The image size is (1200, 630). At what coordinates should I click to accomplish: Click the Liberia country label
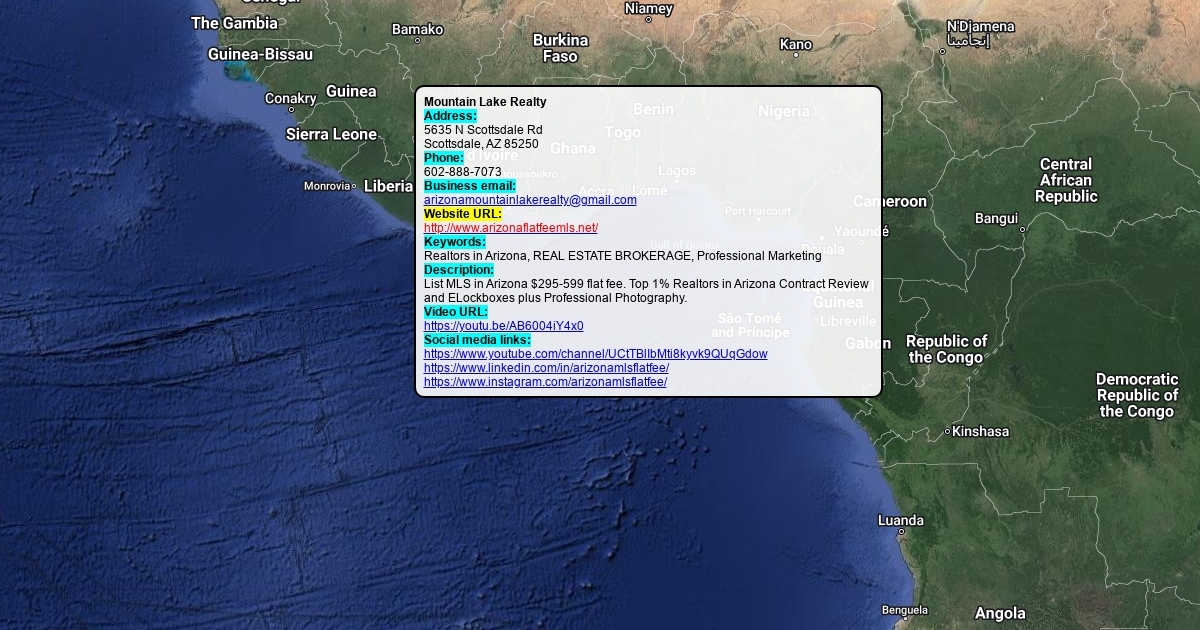[388, 186]
